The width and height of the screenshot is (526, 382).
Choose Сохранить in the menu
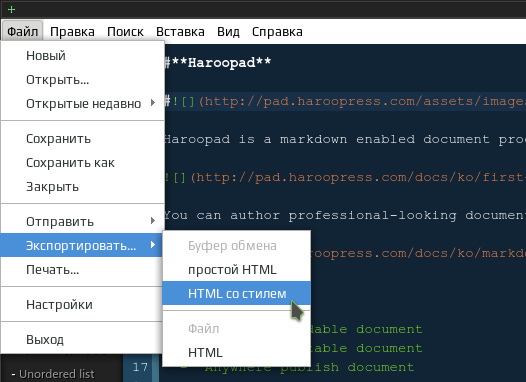[83, 139]
